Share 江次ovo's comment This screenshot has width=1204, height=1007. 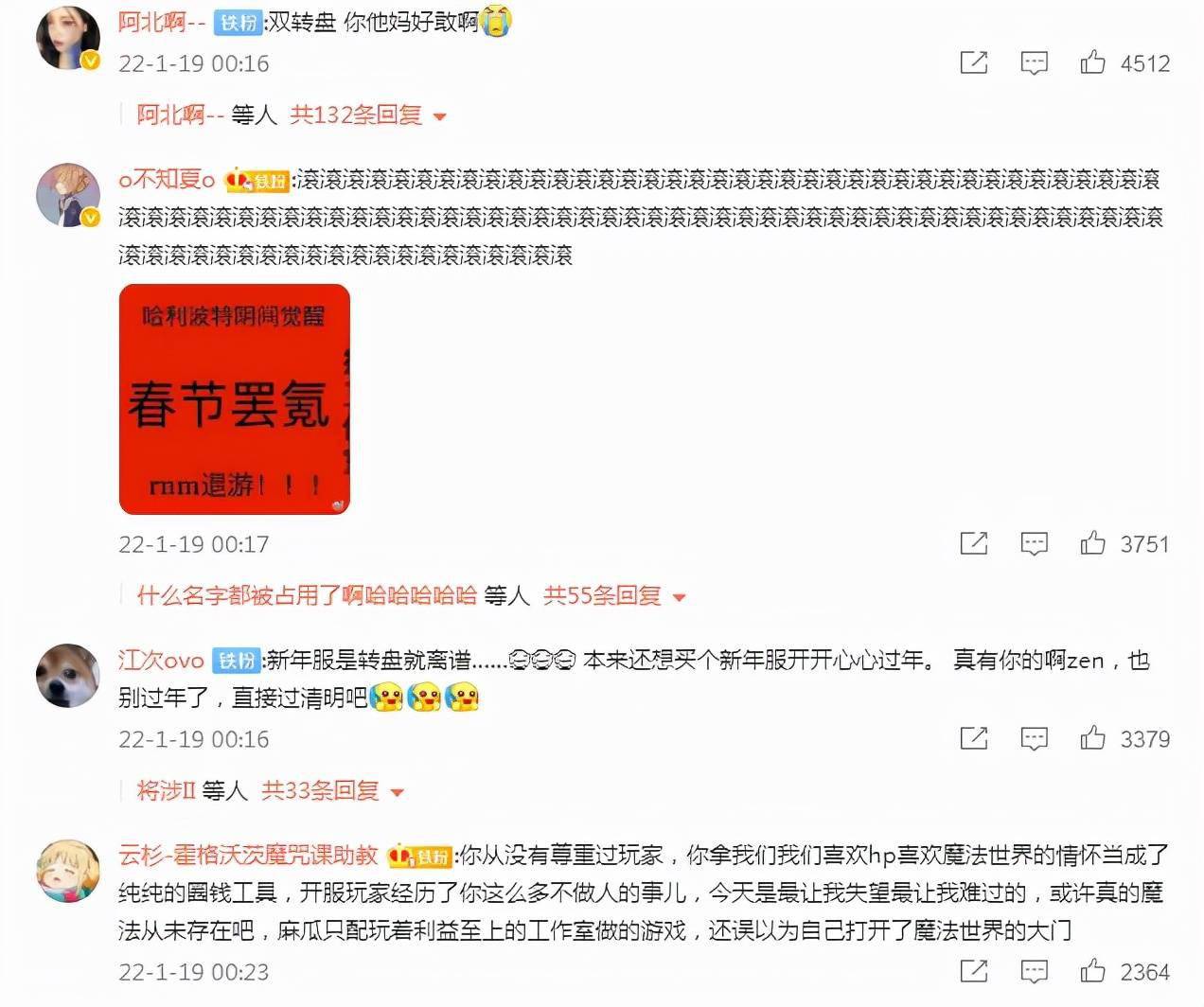tap(974, 738)
